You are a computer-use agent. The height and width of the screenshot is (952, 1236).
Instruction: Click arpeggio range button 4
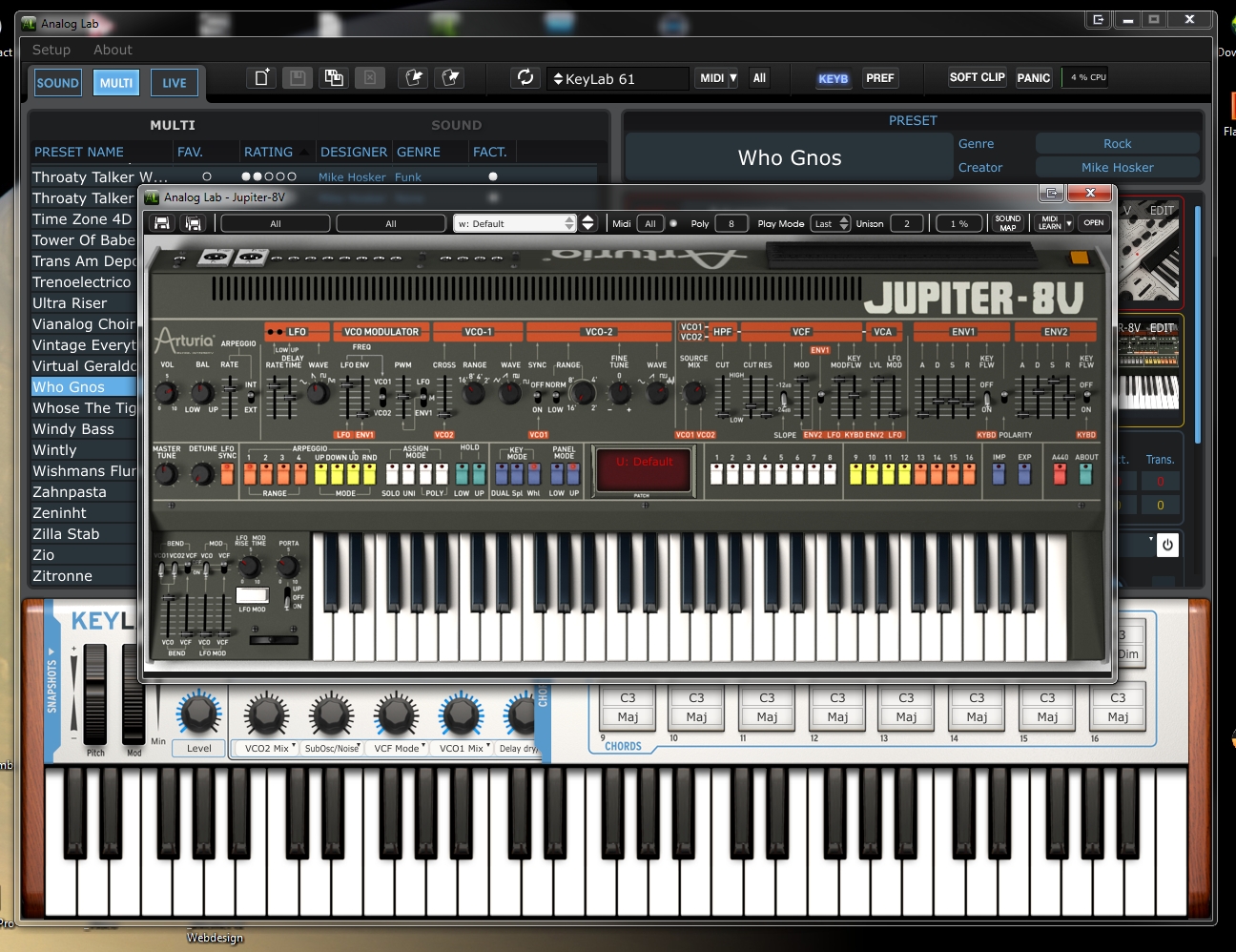pos(299,474)
